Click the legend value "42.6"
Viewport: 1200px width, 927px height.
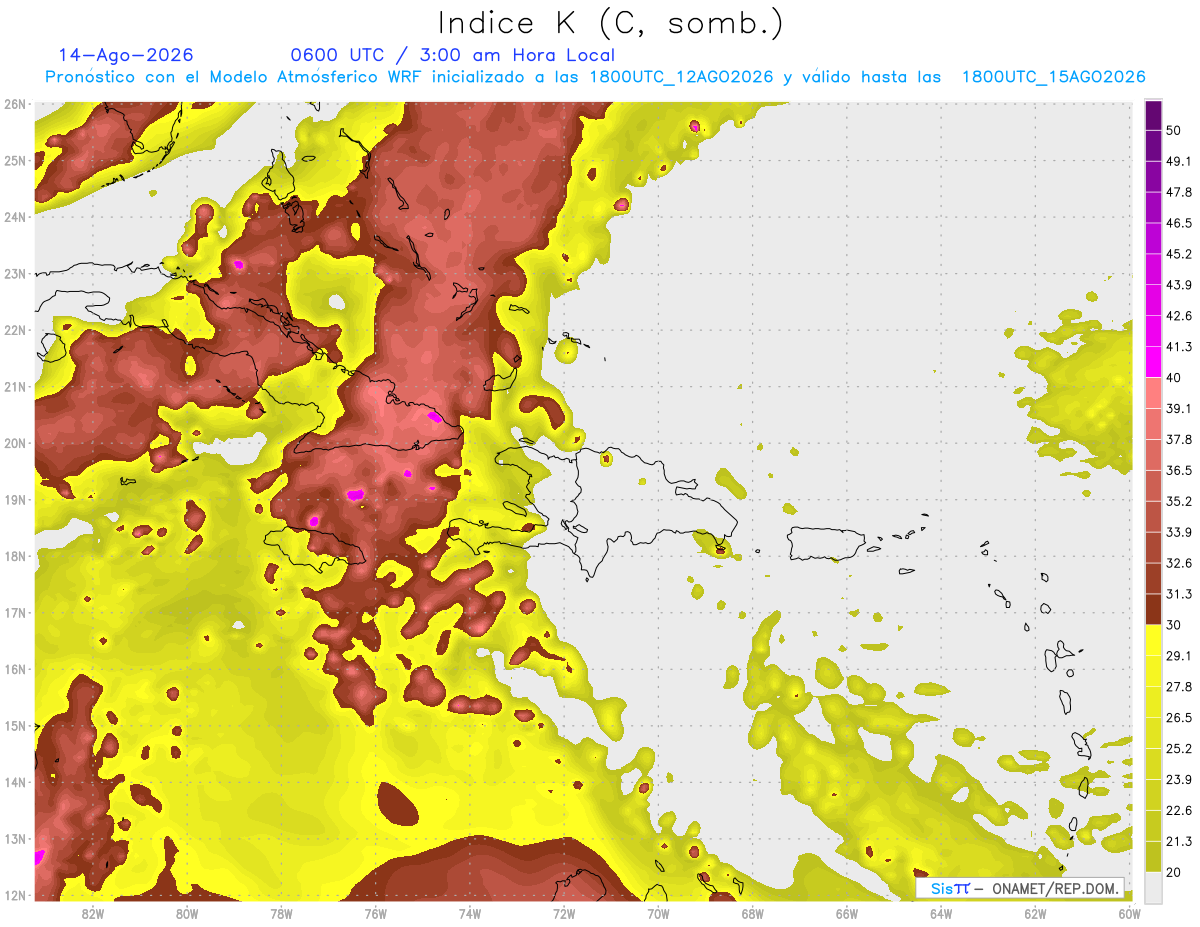[x=1179, y=316]
